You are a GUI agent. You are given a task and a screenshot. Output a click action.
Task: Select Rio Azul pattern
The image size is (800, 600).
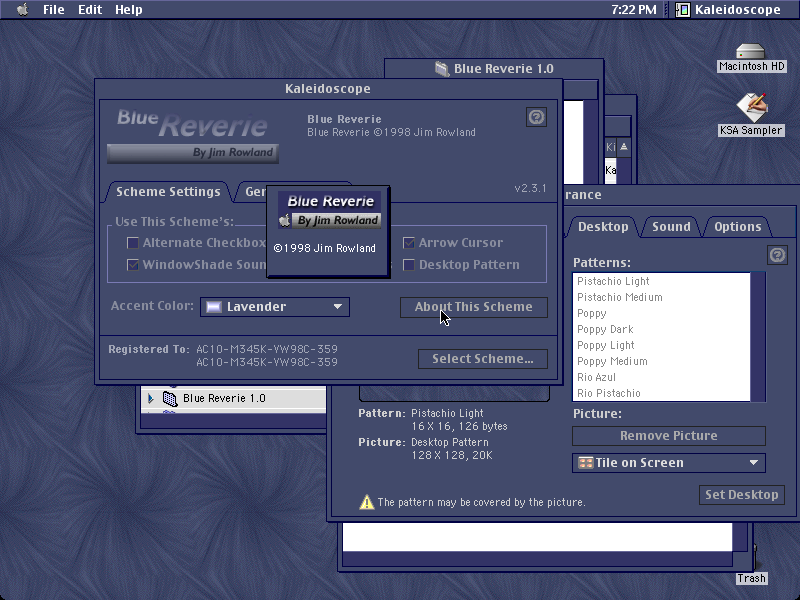661,377
